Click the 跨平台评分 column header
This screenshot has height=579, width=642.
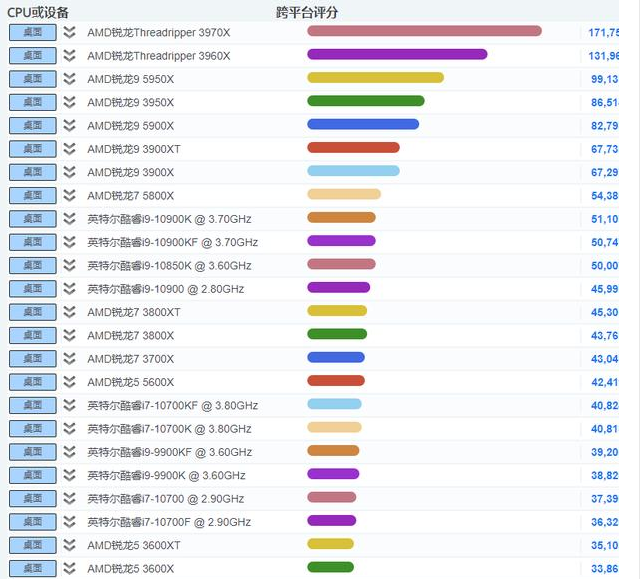click(x=306, y=12)
